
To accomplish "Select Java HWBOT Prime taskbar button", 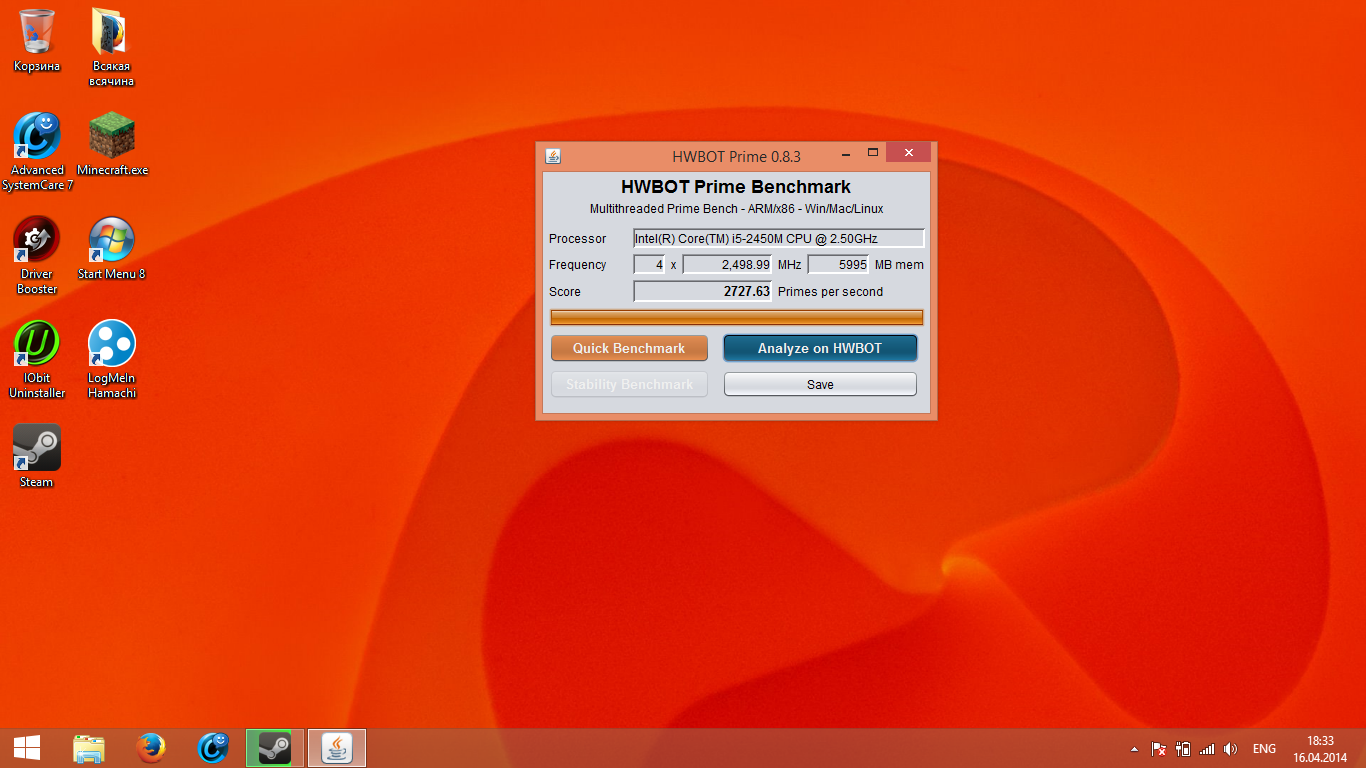I will point(337,748).
